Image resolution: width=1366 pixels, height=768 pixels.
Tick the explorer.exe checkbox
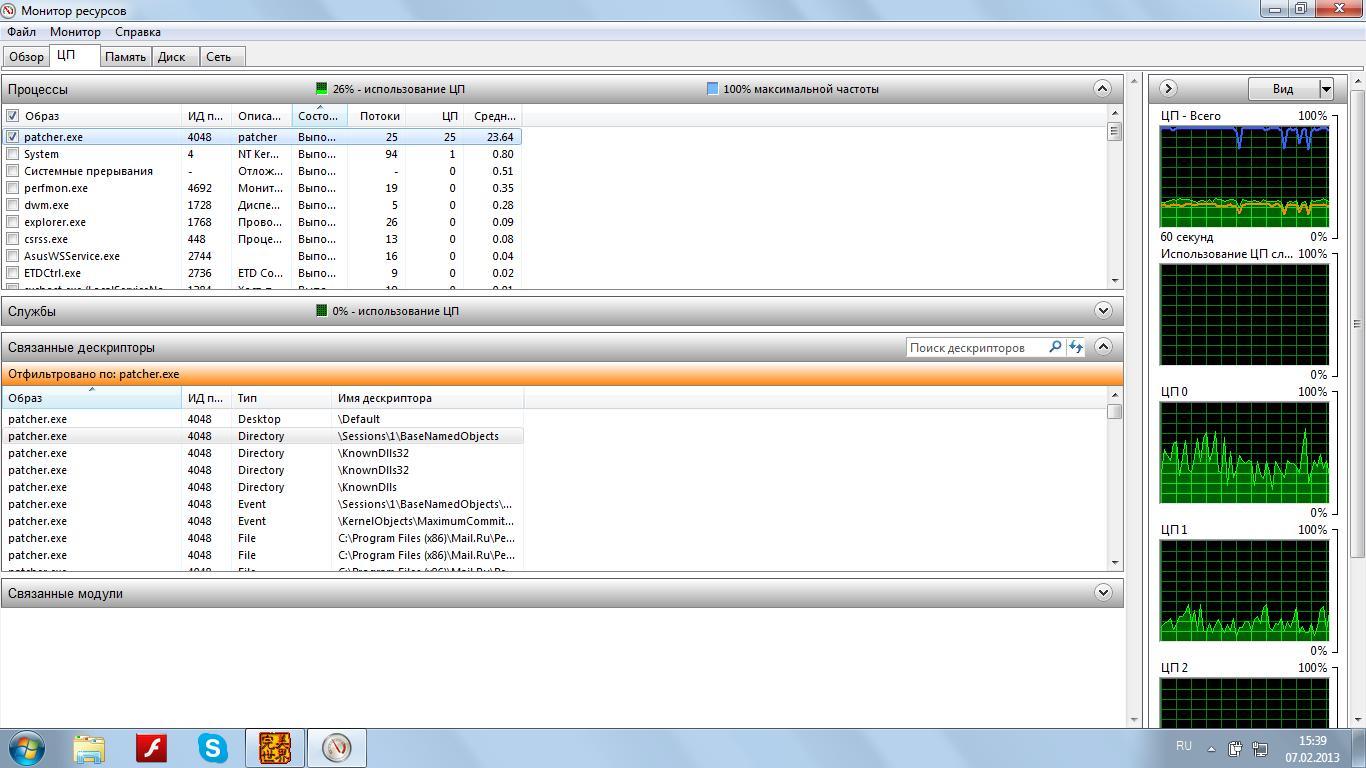tap(13, 222)
